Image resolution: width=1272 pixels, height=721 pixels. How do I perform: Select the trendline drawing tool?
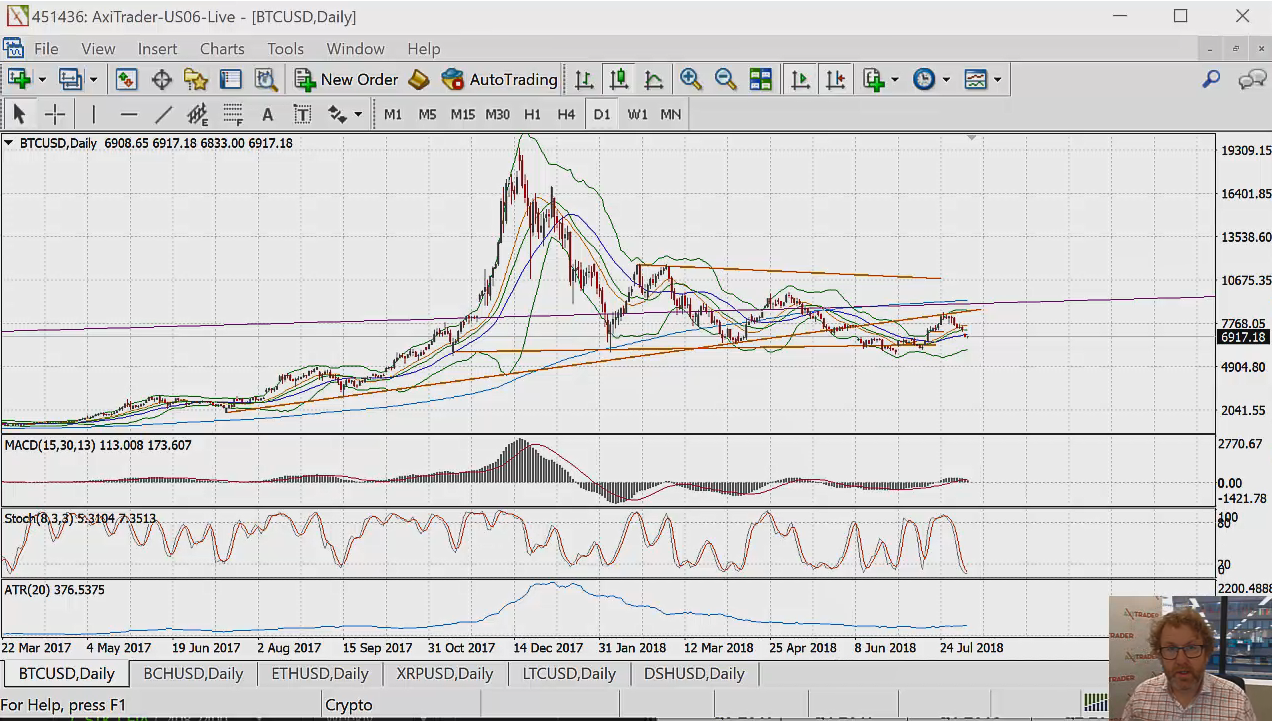163,114
